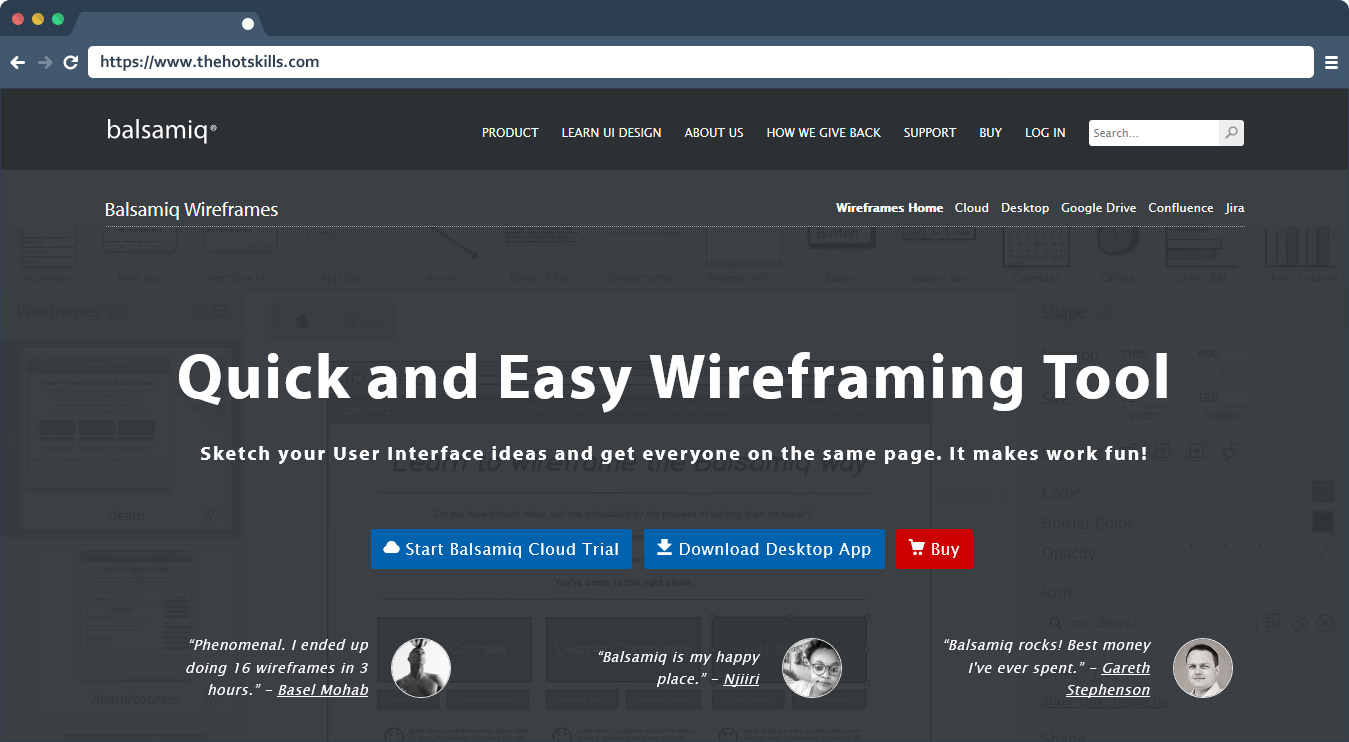Click Njiiri's avatar photo

[x=812, y=668]
